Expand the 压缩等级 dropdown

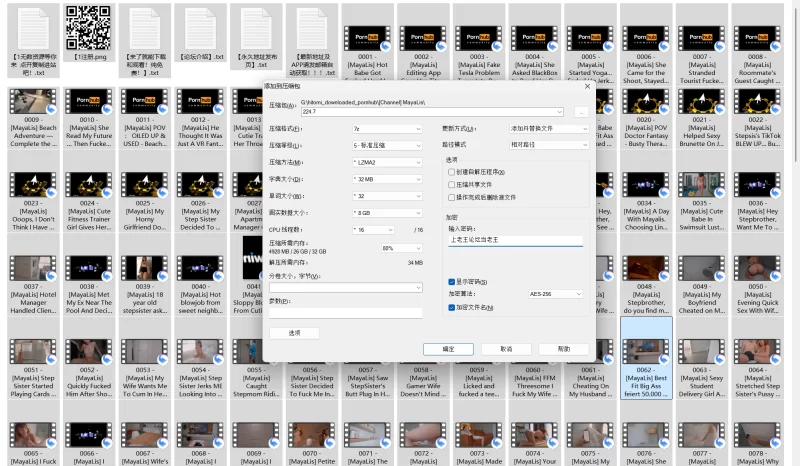point(388,146)
